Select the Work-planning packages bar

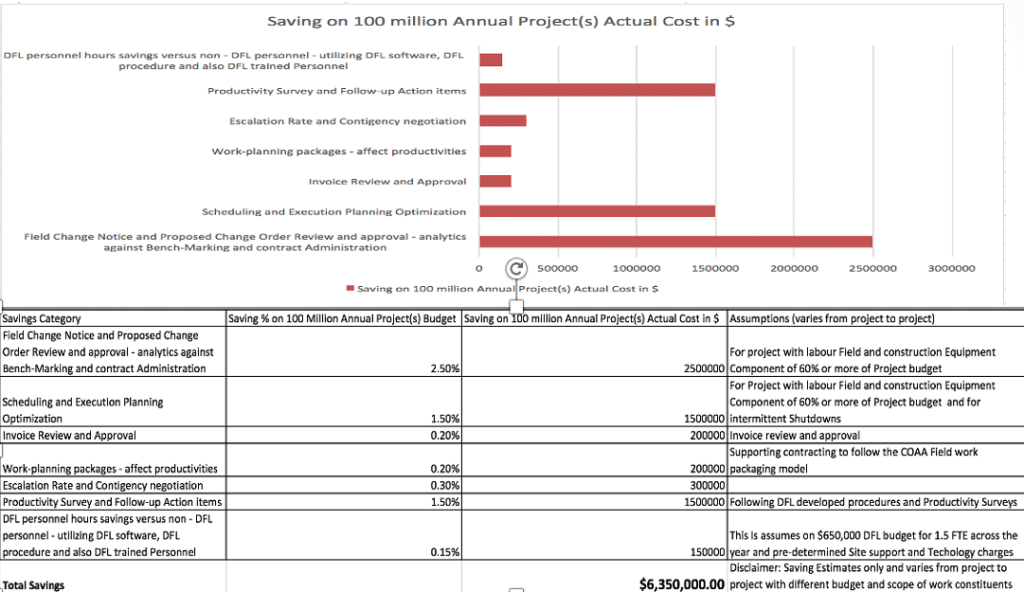click(495, 151)
